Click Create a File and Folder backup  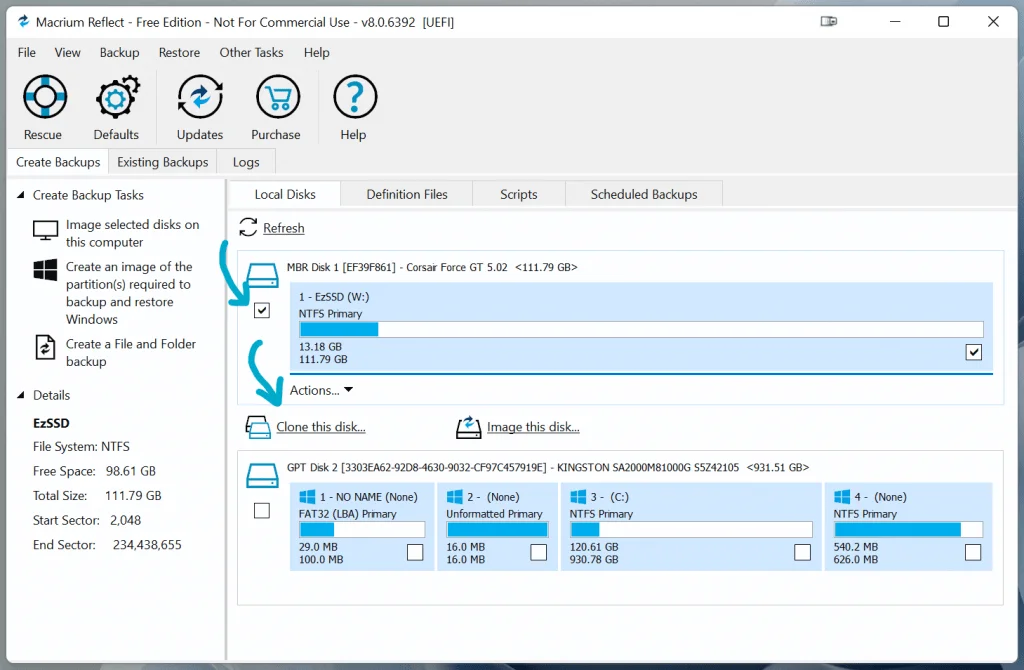click(x=131, y=353)
